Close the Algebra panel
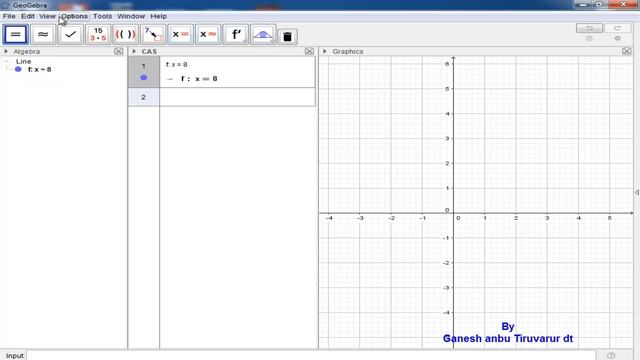 point(118,51)
